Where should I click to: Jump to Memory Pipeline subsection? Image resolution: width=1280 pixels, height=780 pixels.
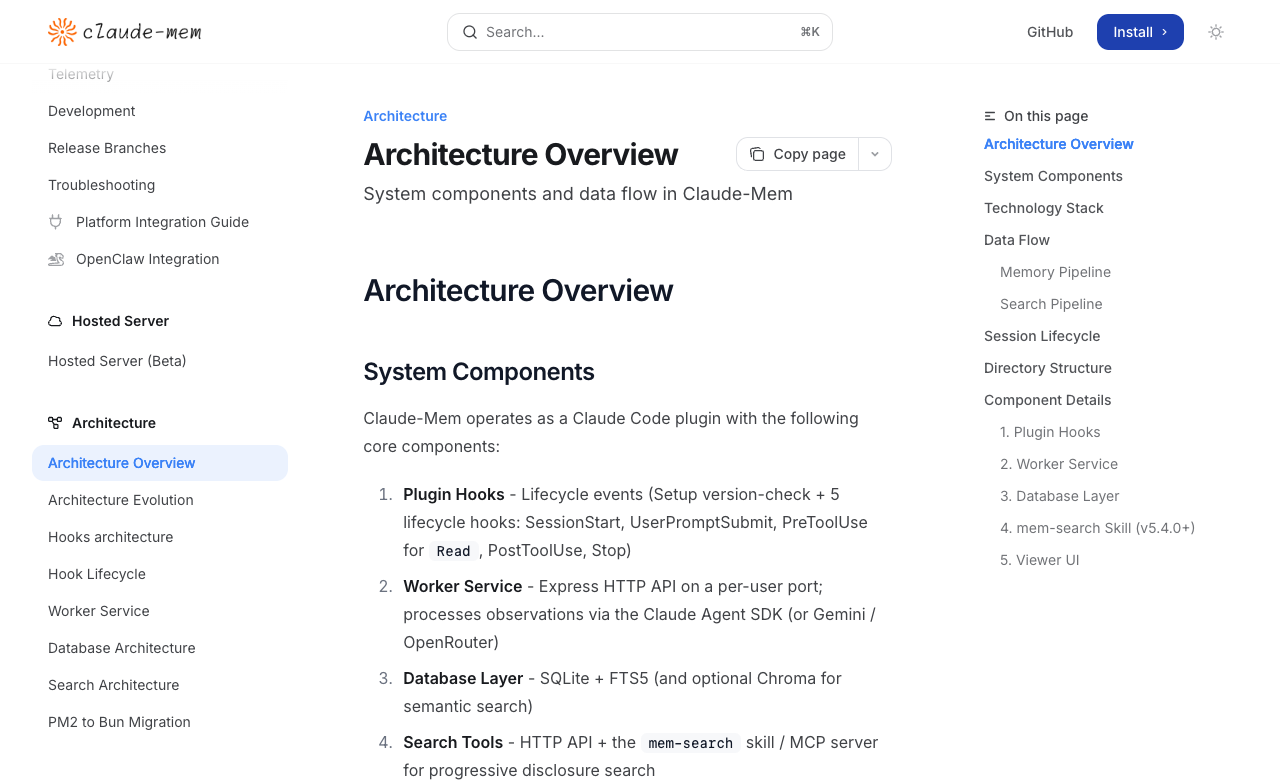pyautogui.click(x=1055, y=272)
